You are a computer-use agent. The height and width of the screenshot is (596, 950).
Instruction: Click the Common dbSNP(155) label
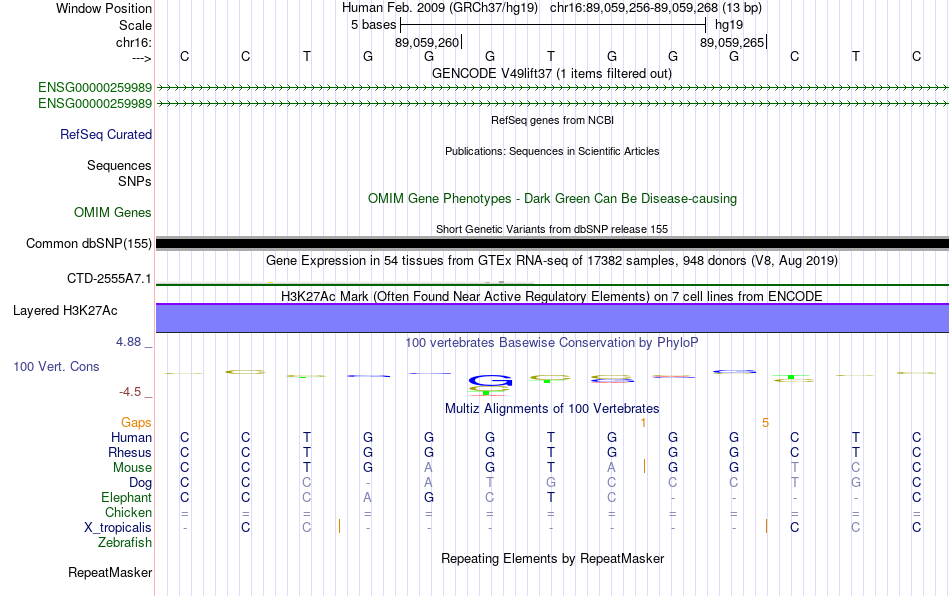(89, 243)
